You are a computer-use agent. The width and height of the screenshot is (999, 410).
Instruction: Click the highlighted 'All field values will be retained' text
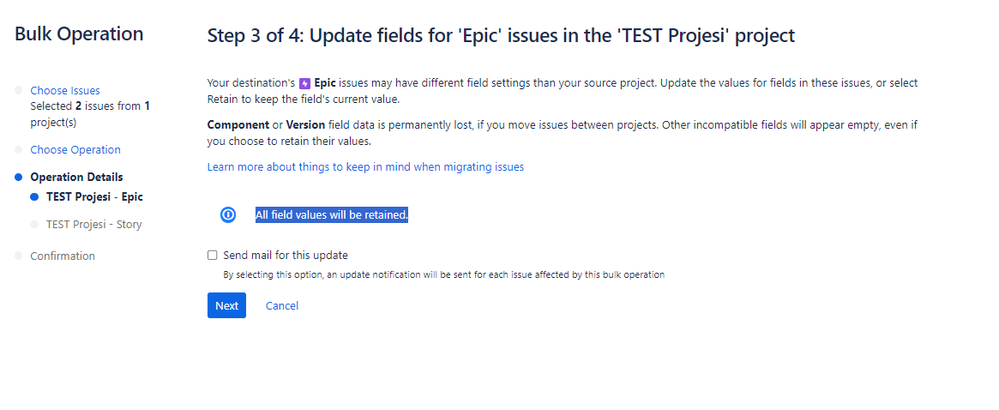331,215
